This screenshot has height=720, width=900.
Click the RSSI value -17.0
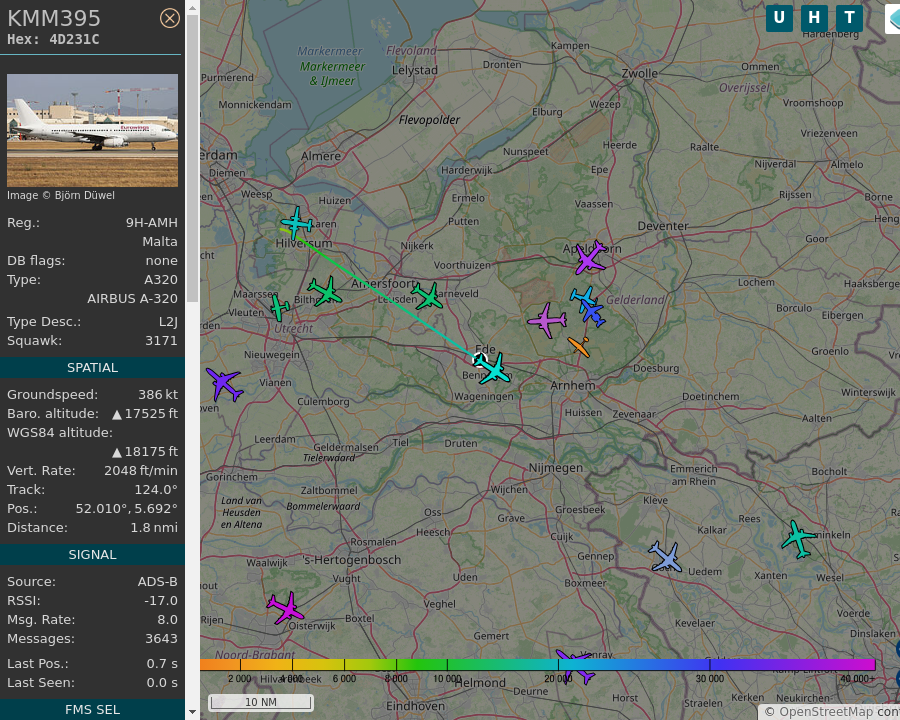pyautogui.click(x=161, y=601)
